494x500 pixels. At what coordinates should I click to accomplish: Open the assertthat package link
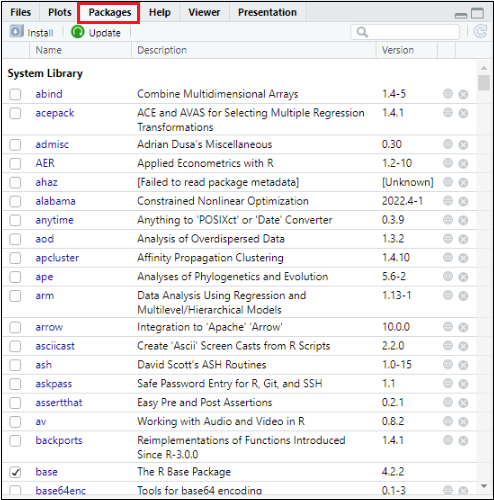pyautogui.click(x=59, y=403)
